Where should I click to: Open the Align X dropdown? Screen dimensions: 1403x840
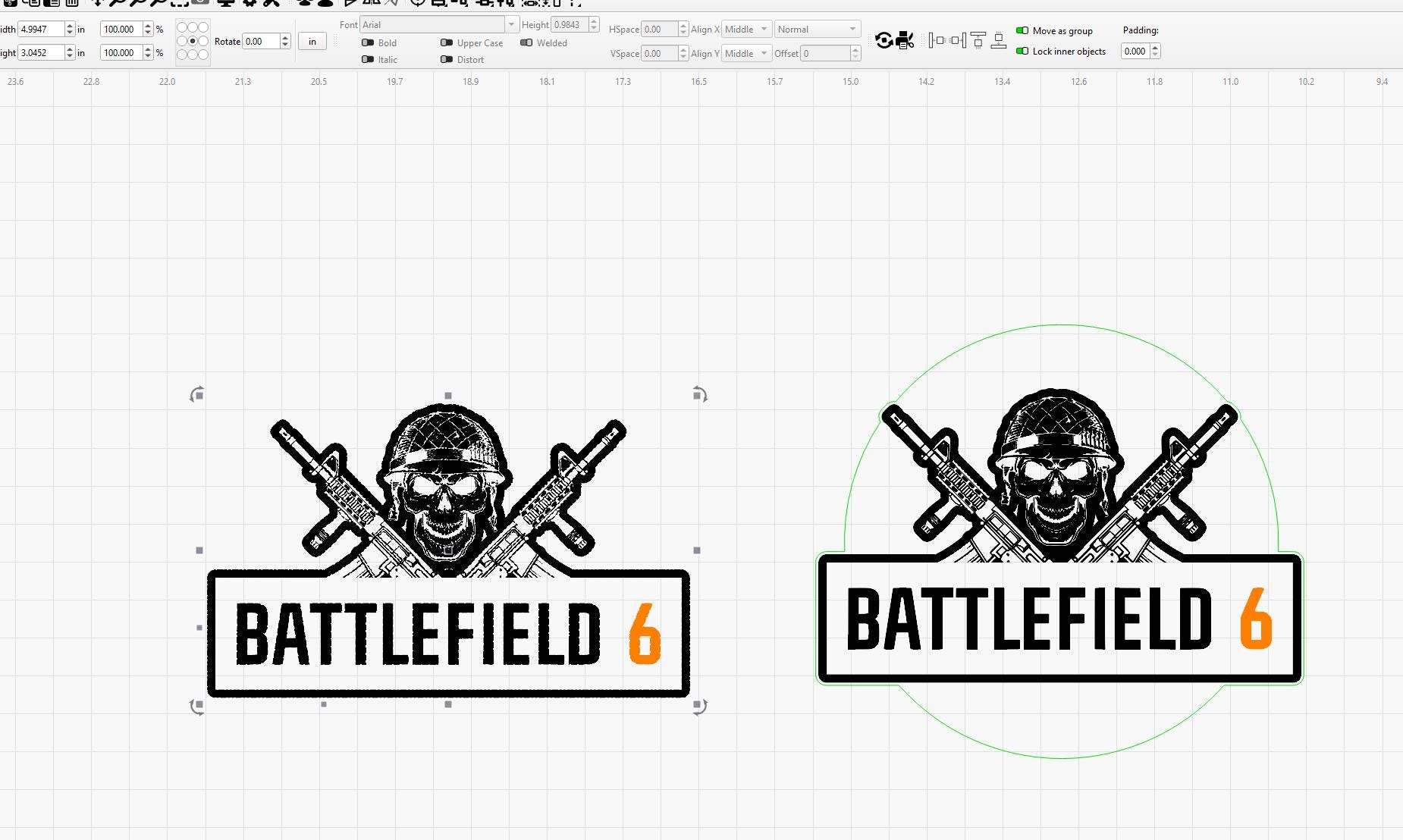click(x=745, y=29)
